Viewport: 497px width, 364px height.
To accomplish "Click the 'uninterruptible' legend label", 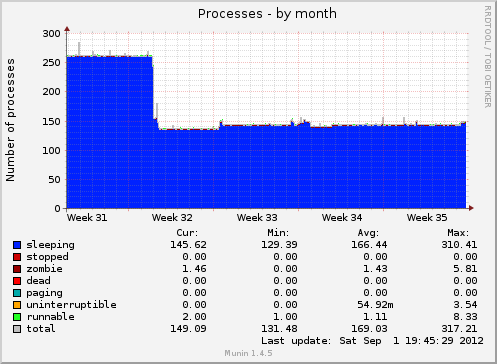I will click(x=71, y=305).
